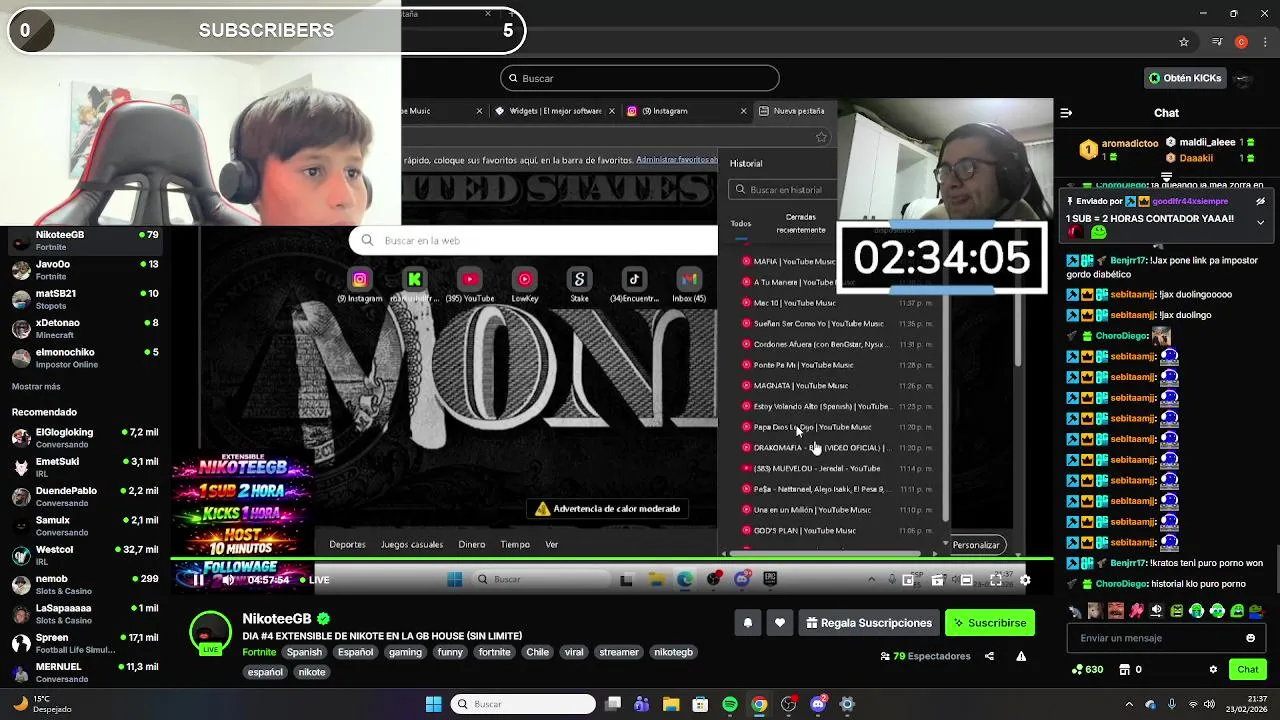Mute the stream player volume
The image size is (1280, 720).
[227, 580]
